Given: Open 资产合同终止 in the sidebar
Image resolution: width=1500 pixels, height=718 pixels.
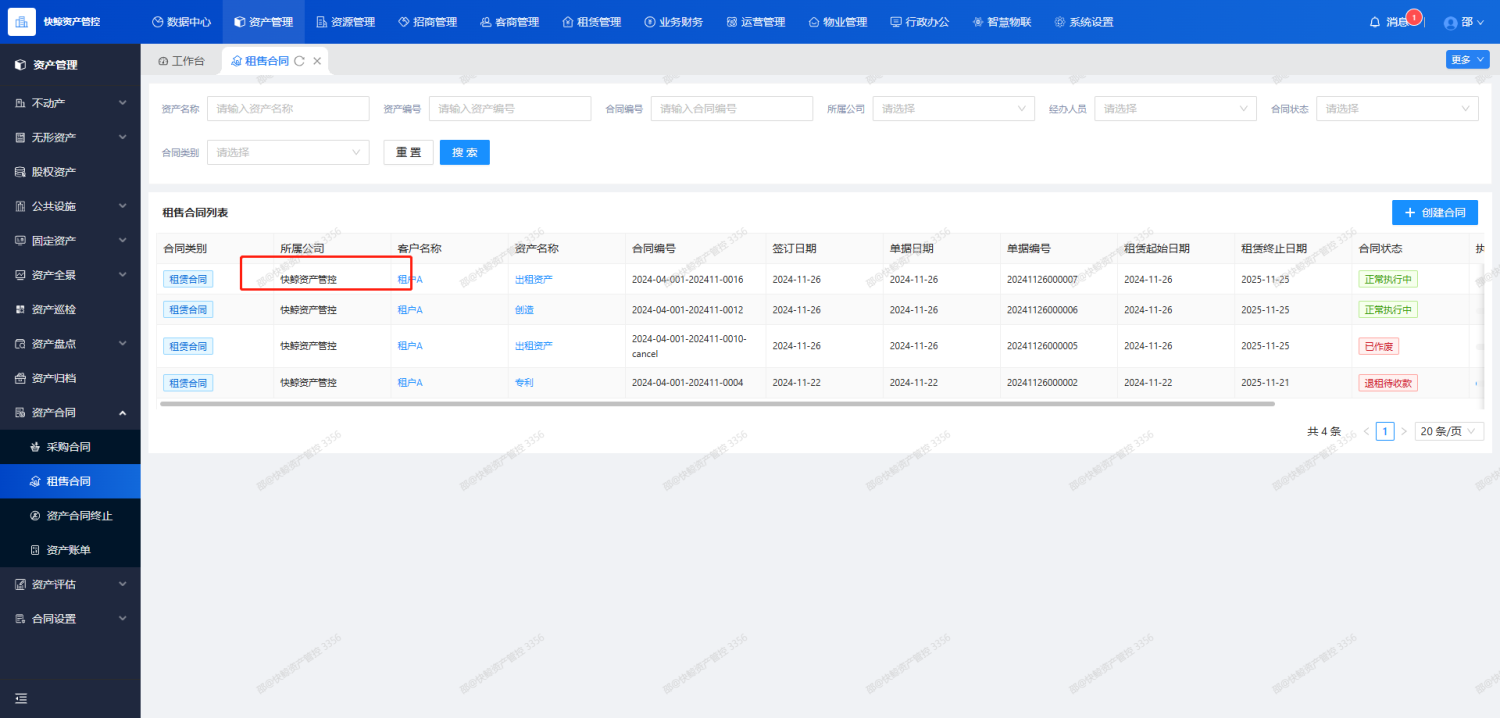Looking at the screenshot, I should tap(70, 516).
